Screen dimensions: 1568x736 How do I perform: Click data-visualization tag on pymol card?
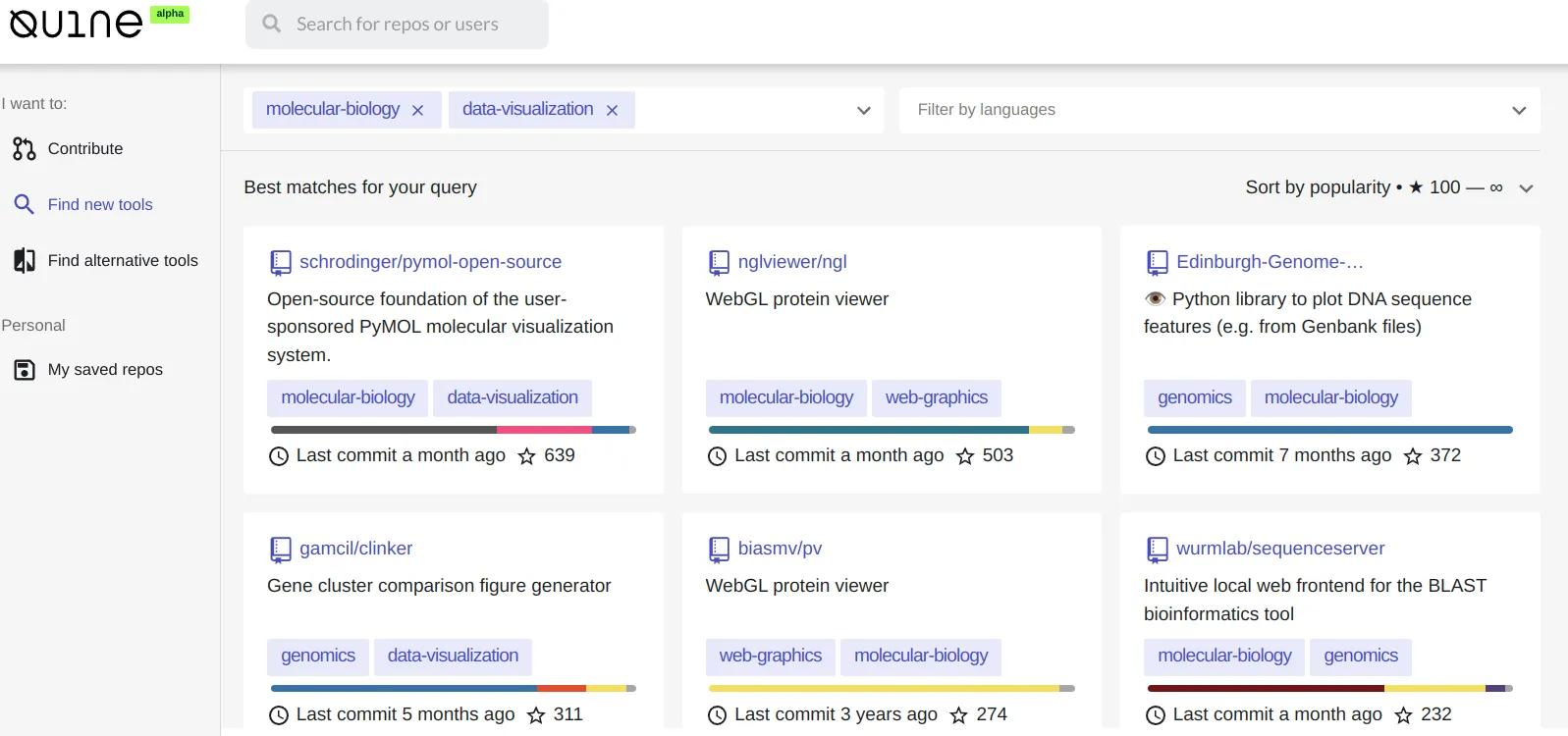[x=513, y=397]
